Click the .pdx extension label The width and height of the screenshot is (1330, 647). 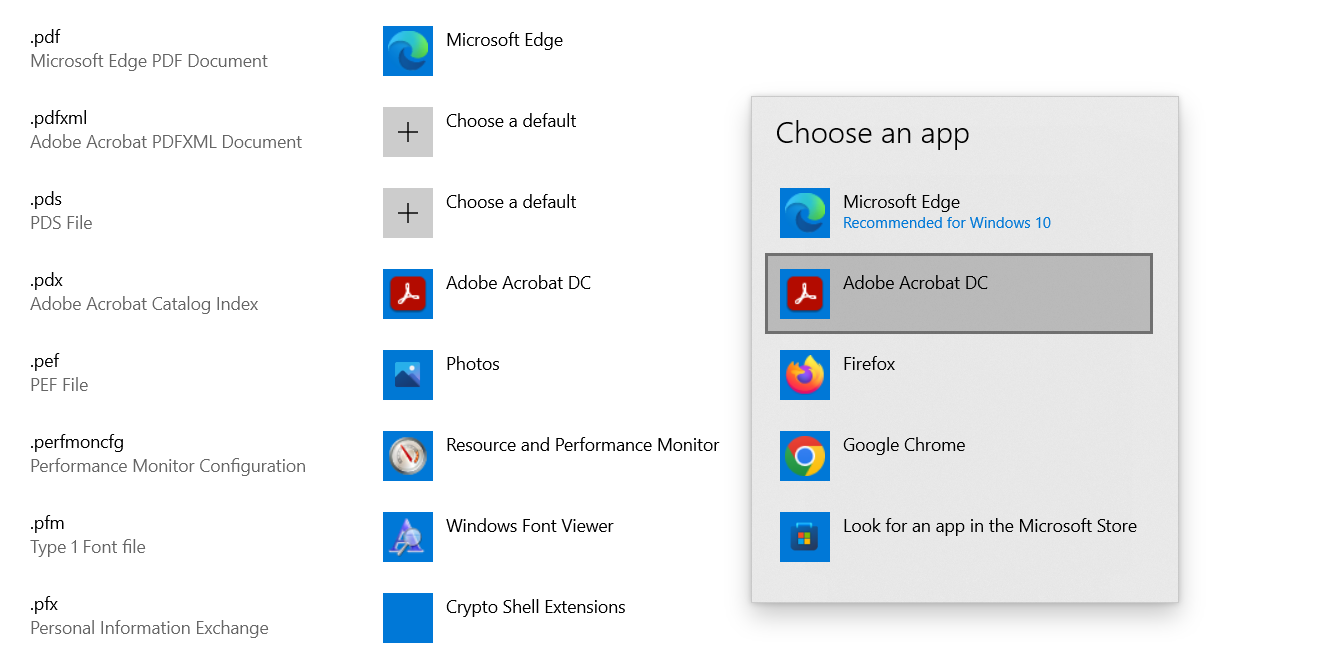(46, 281)
